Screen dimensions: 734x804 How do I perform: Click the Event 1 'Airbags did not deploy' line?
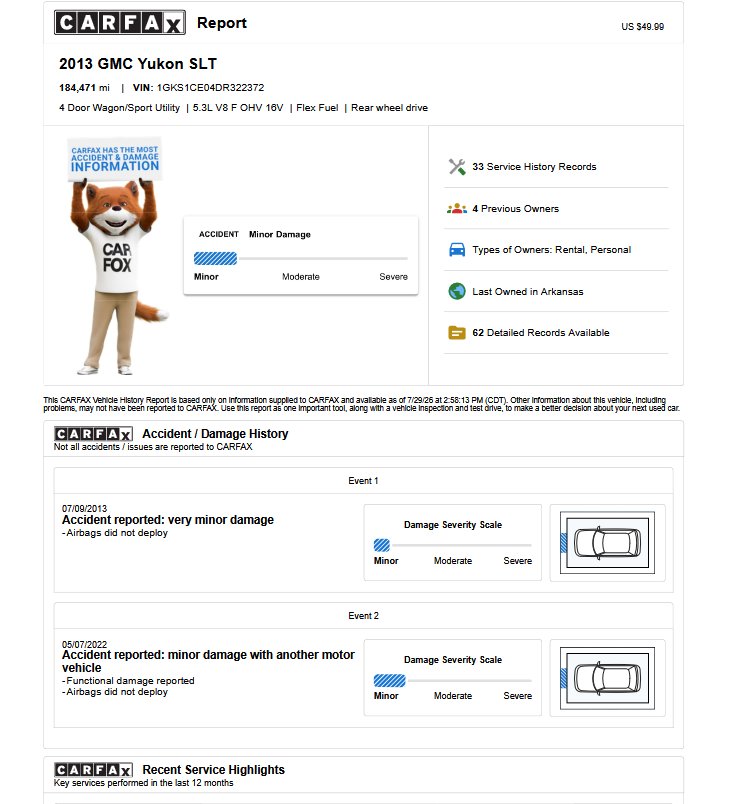coord(115,533)
